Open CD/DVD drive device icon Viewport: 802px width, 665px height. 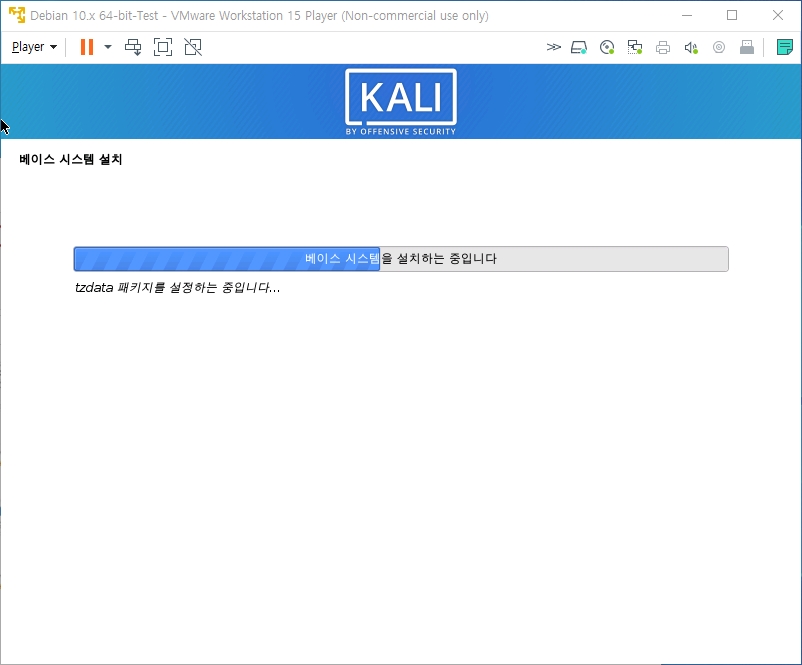(x=607, y=48)
